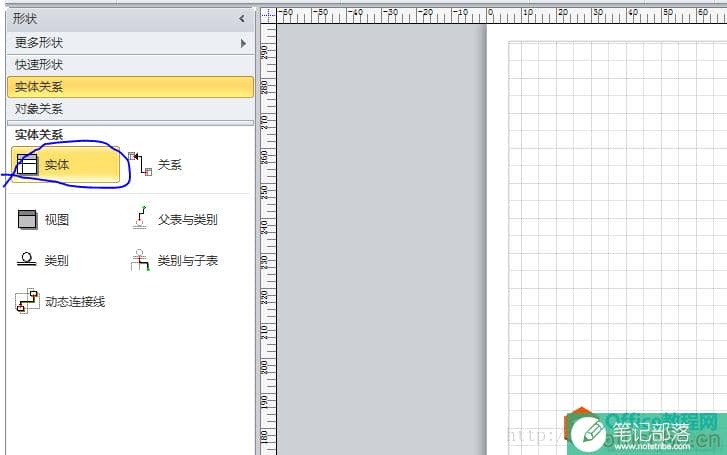727x455 pixels.
Task: Click the 类别与子表 label text
Action: click(x=188, y=261)
